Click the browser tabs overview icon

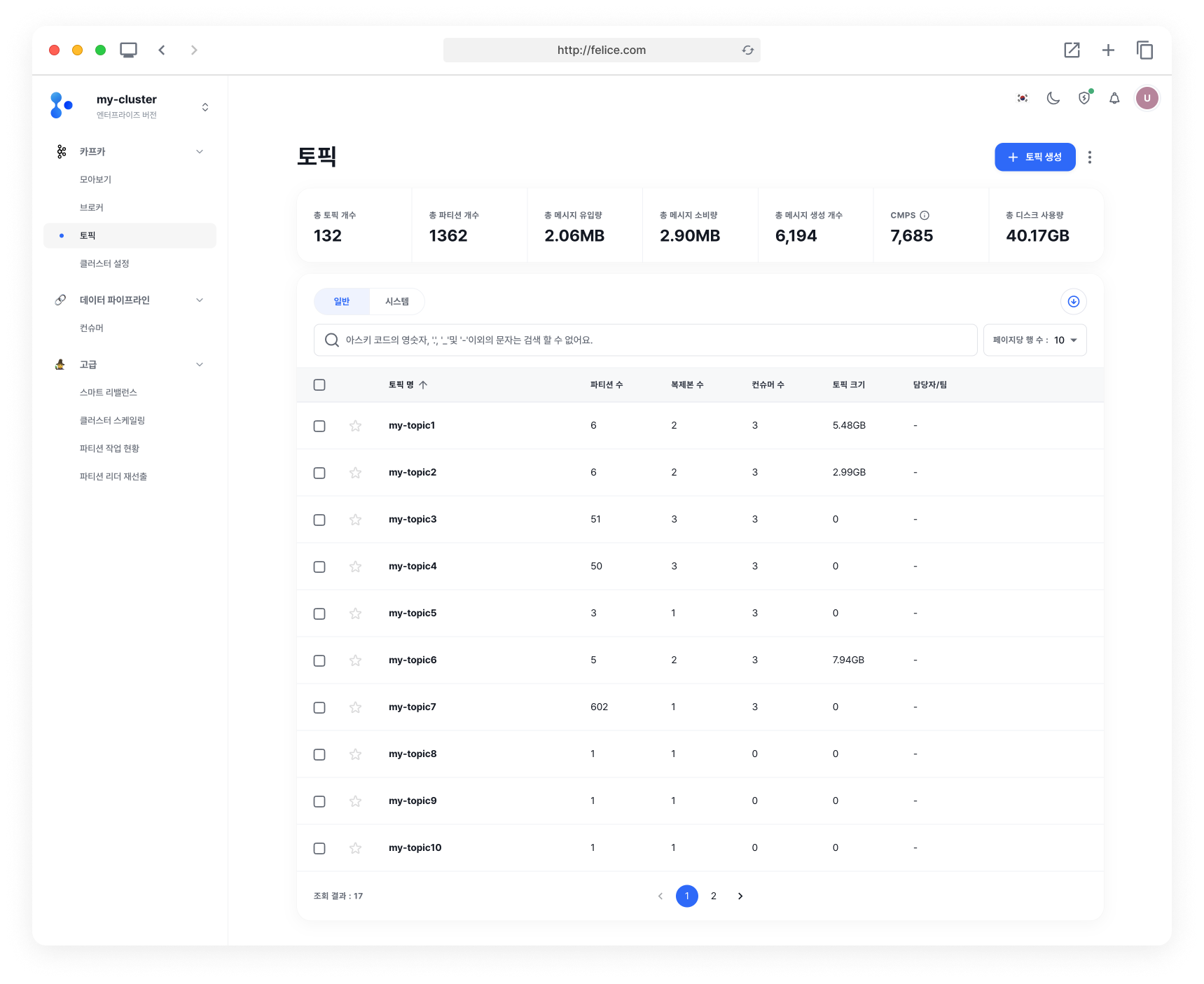pos(1144,50)
